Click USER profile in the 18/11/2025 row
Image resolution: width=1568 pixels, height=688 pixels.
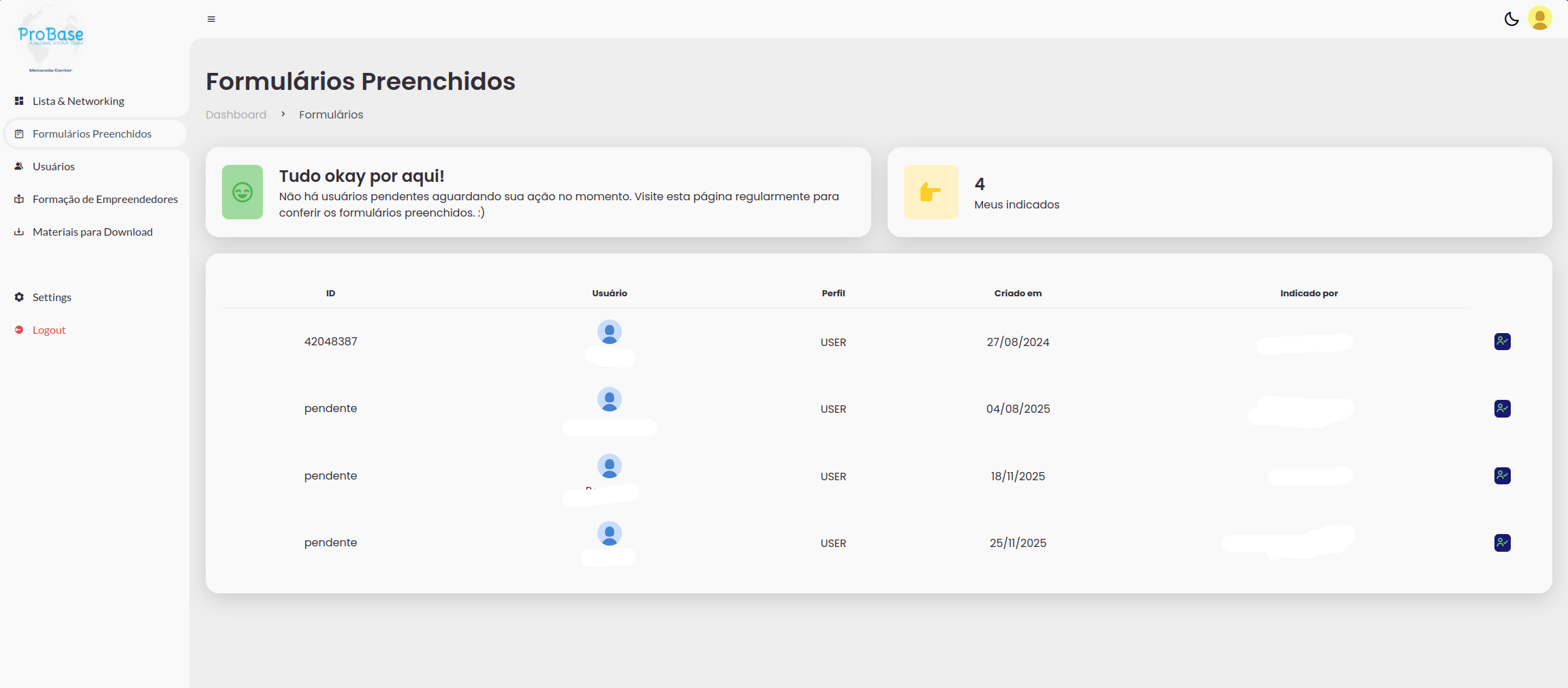click(833, 476)
